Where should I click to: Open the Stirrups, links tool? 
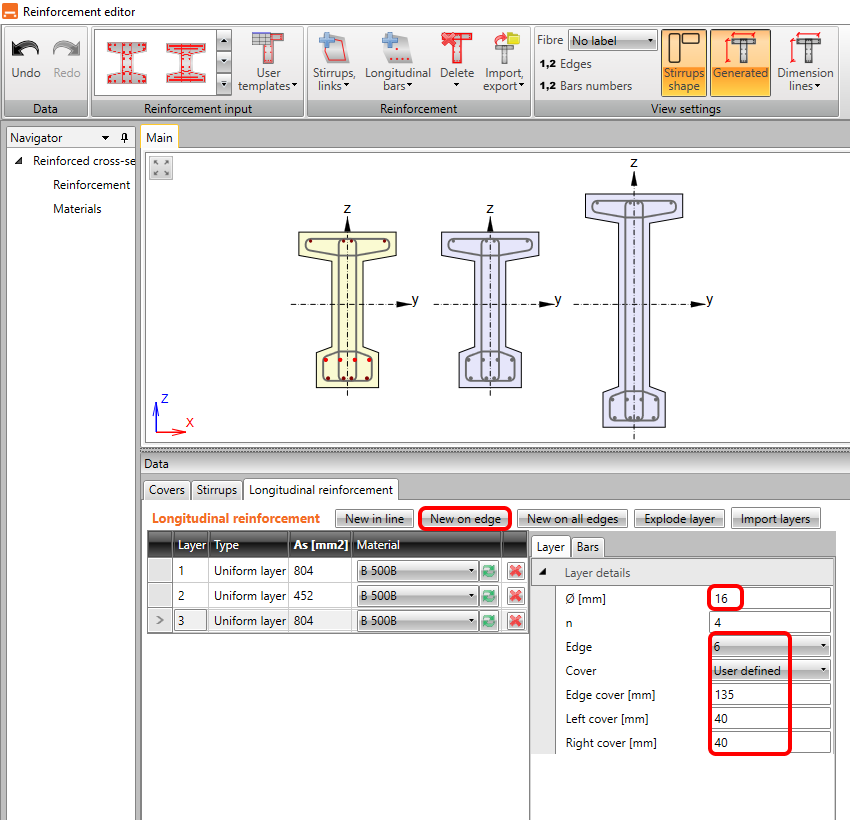coord(333,62)
